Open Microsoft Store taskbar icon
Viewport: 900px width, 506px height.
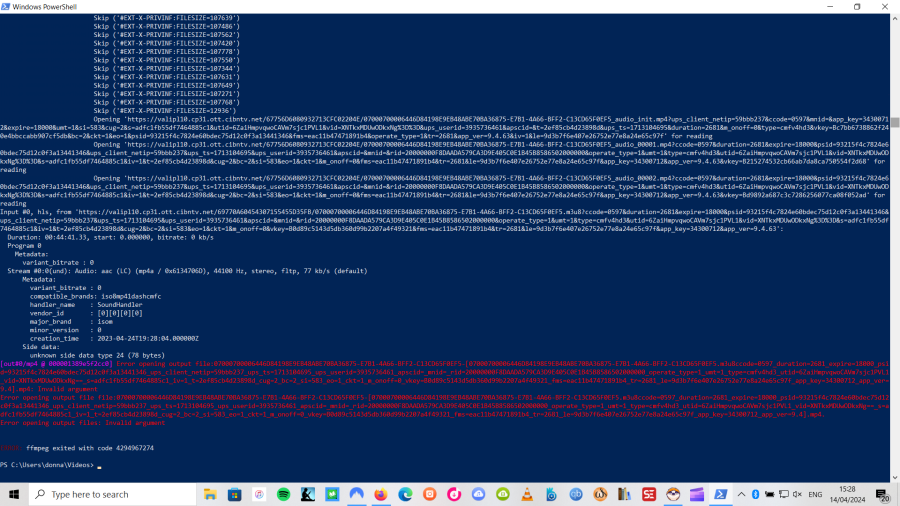click(x=235, y=495)
